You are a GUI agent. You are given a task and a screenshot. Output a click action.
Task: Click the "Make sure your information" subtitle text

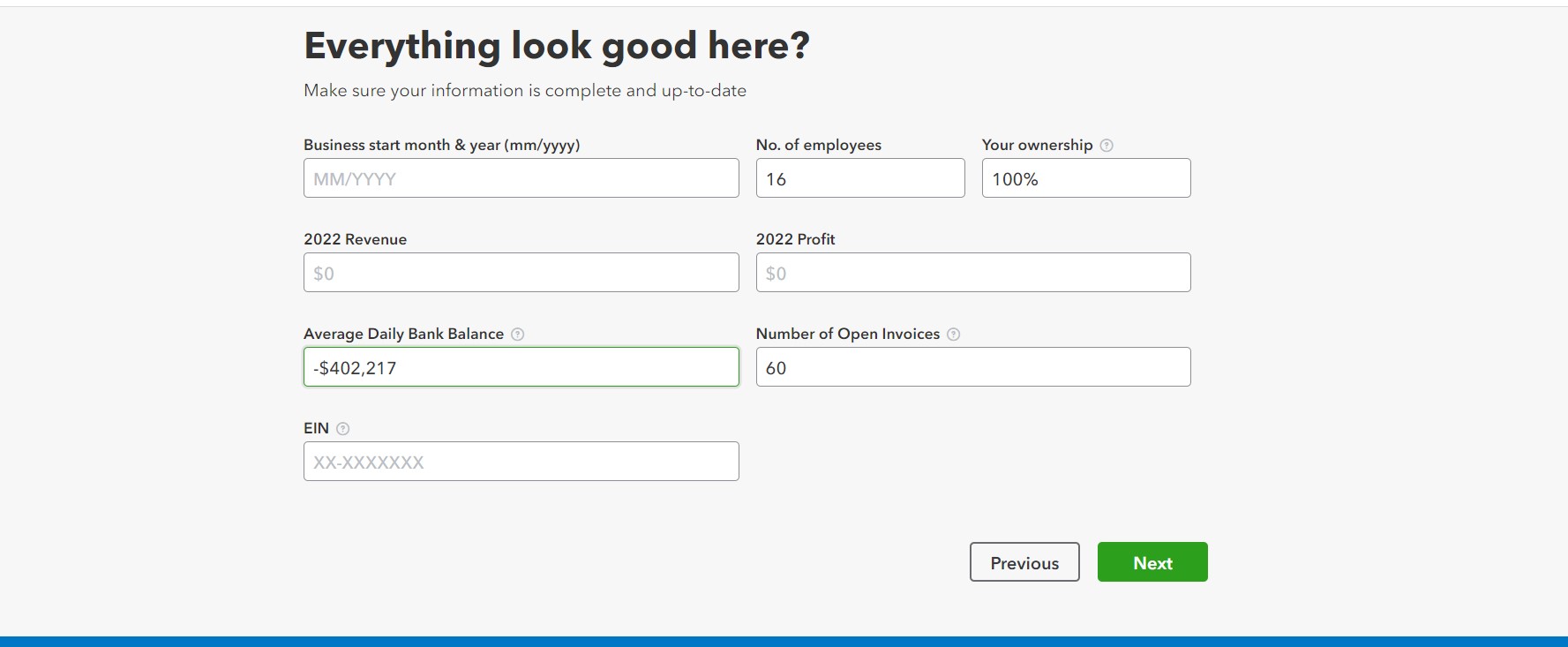(524, 91)
